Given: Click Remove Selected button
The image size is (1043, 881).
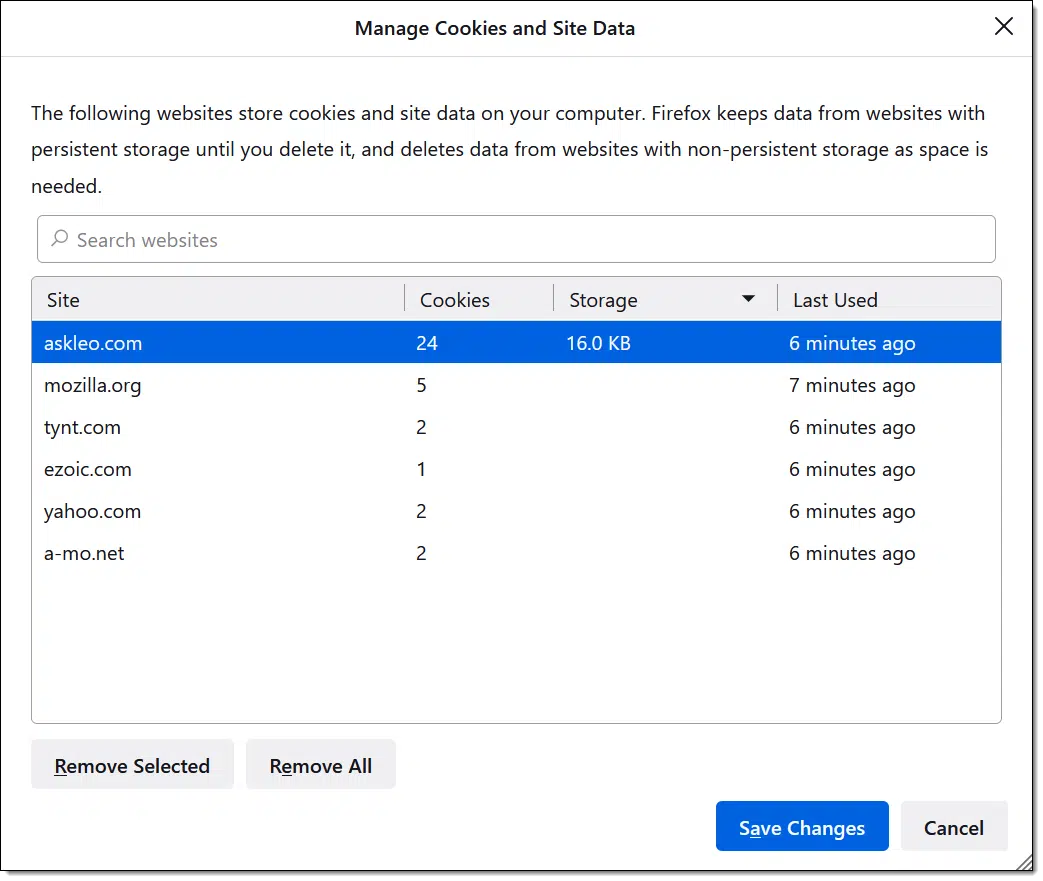Looking at the screenshot, I should [x=132, y=765].
